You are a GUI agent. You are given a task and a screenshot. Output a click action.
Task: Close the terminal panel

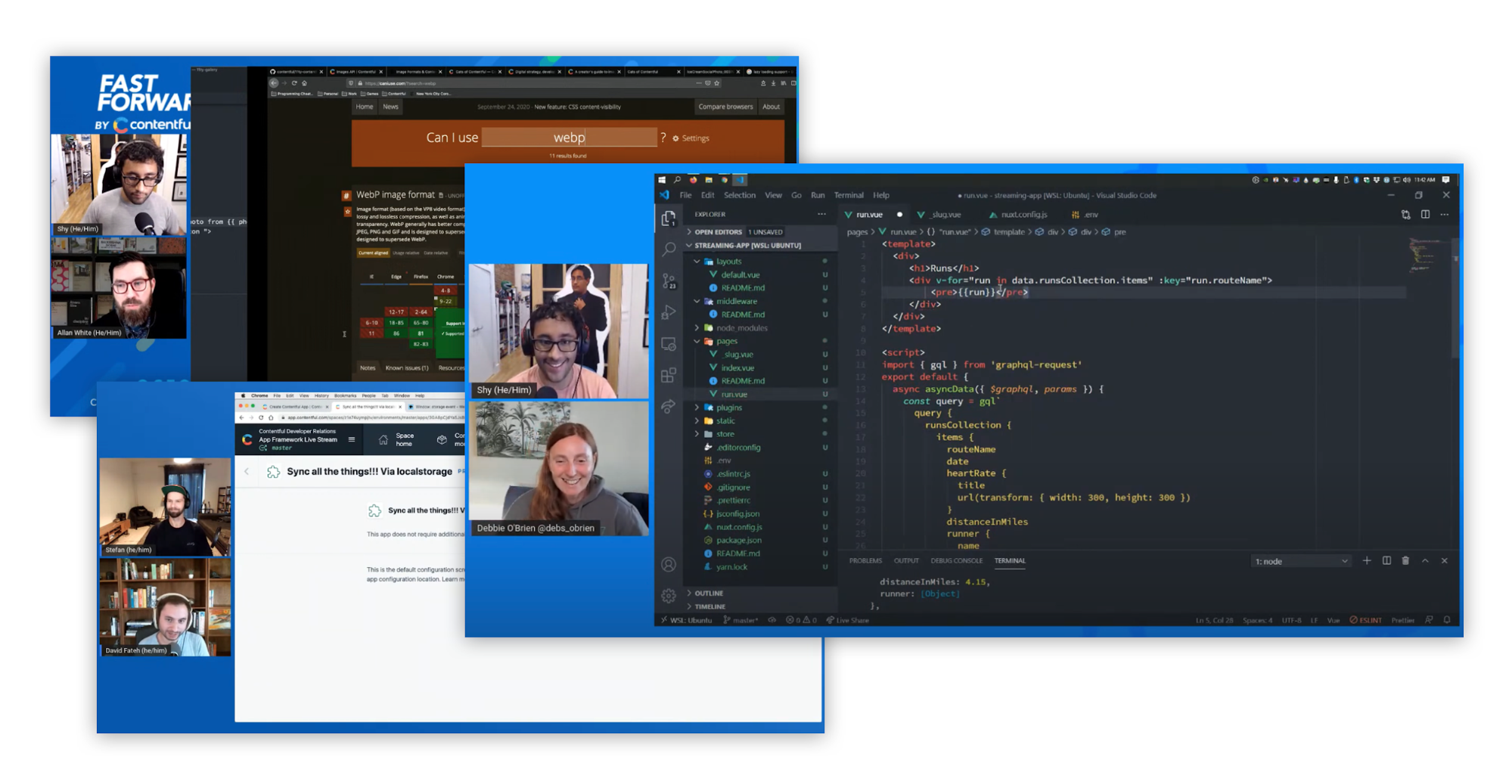(x=1445, y=561)
